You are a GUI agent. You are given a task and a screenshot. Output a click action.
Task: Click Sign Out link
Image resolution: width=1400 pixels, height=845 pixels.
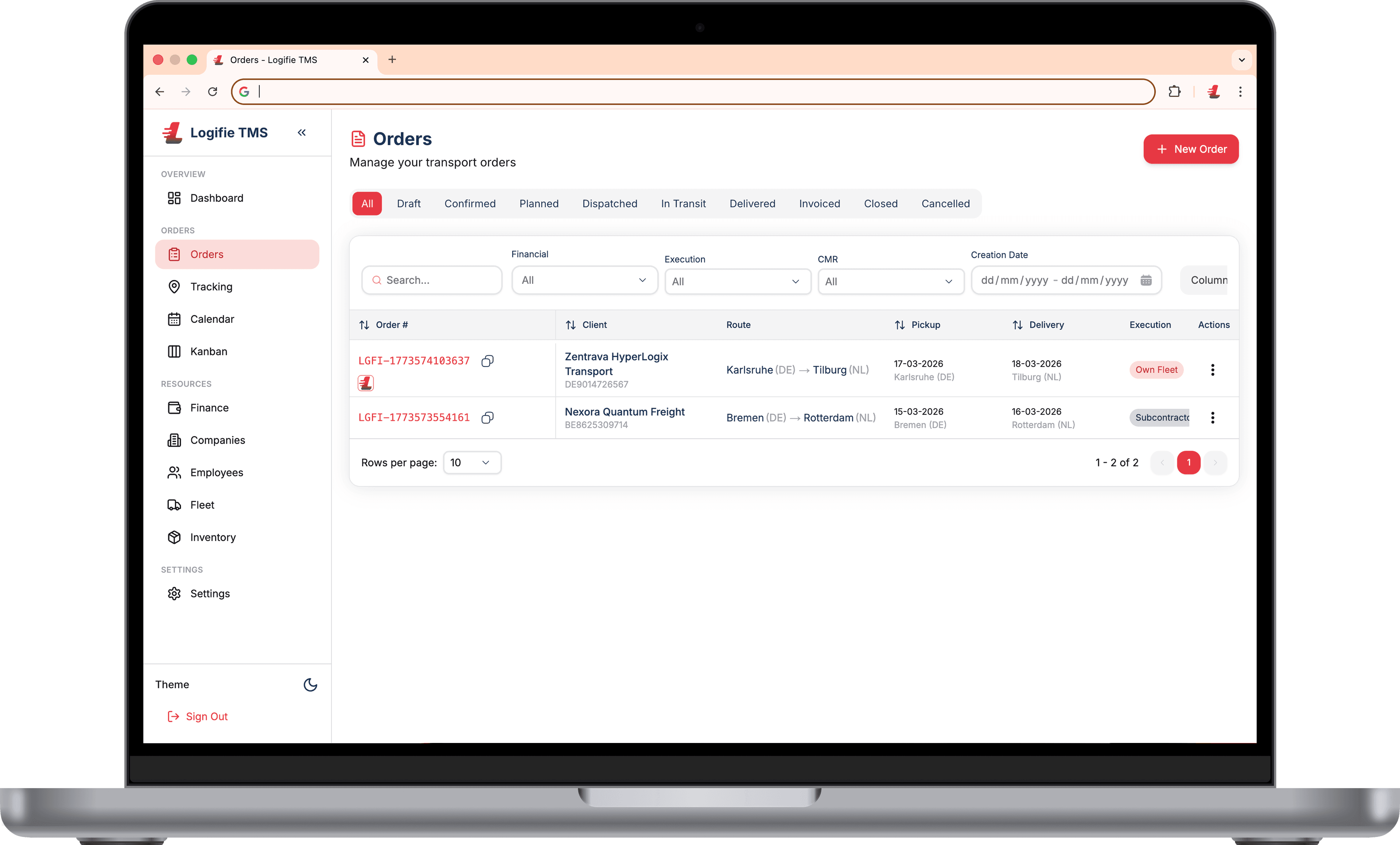(x=197, y=717)
